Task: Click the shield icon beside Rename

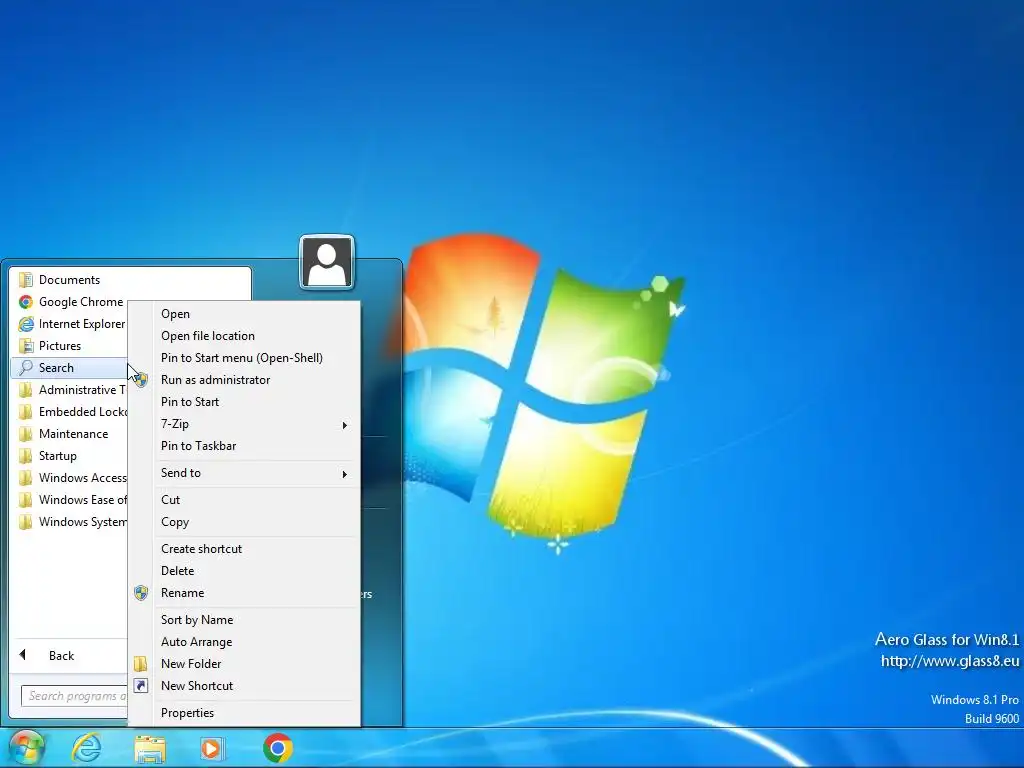Action: (x=141, y=593)
